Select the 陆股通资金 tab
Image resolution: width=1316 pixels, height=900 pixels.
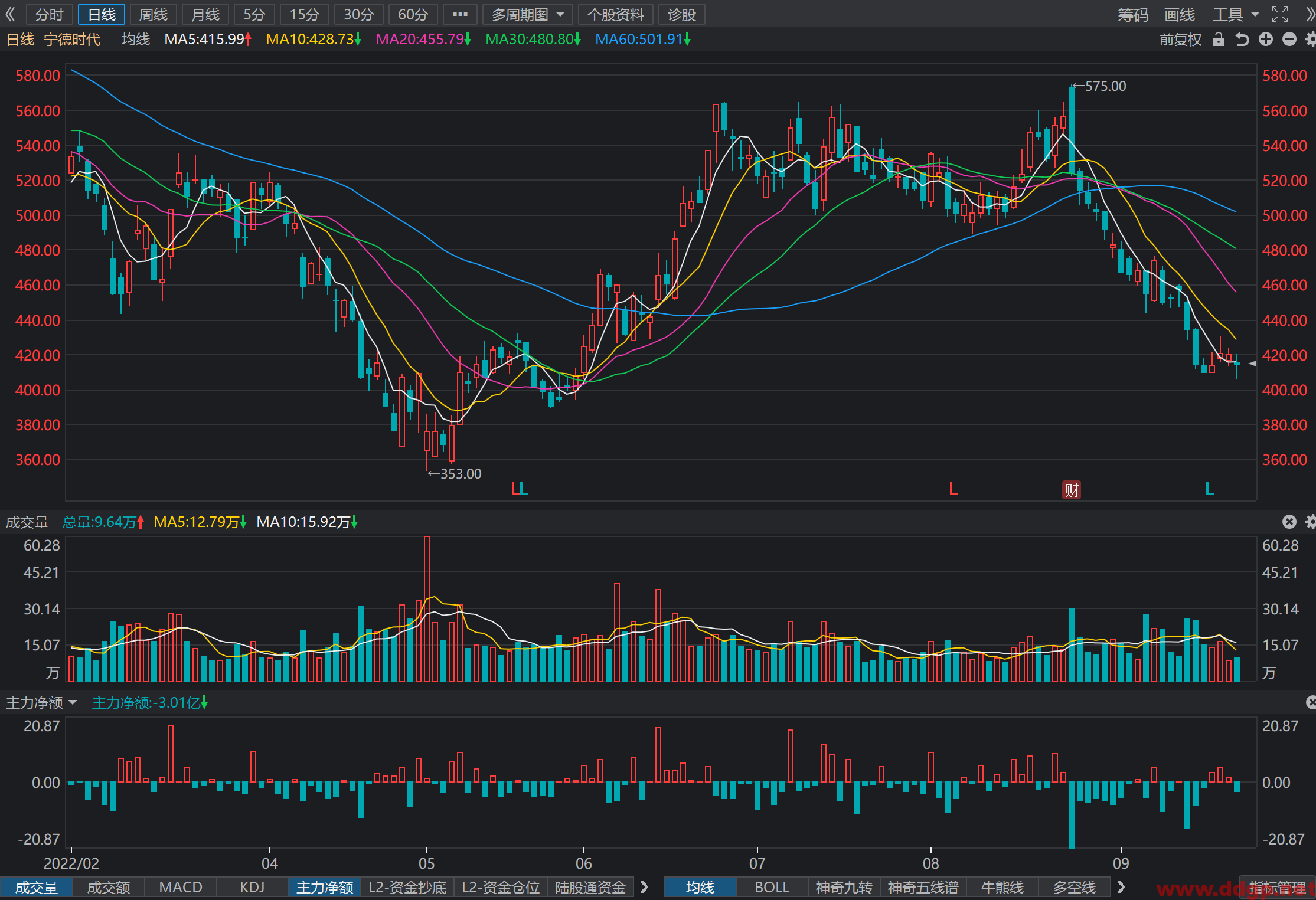click(x=590, y=887)
